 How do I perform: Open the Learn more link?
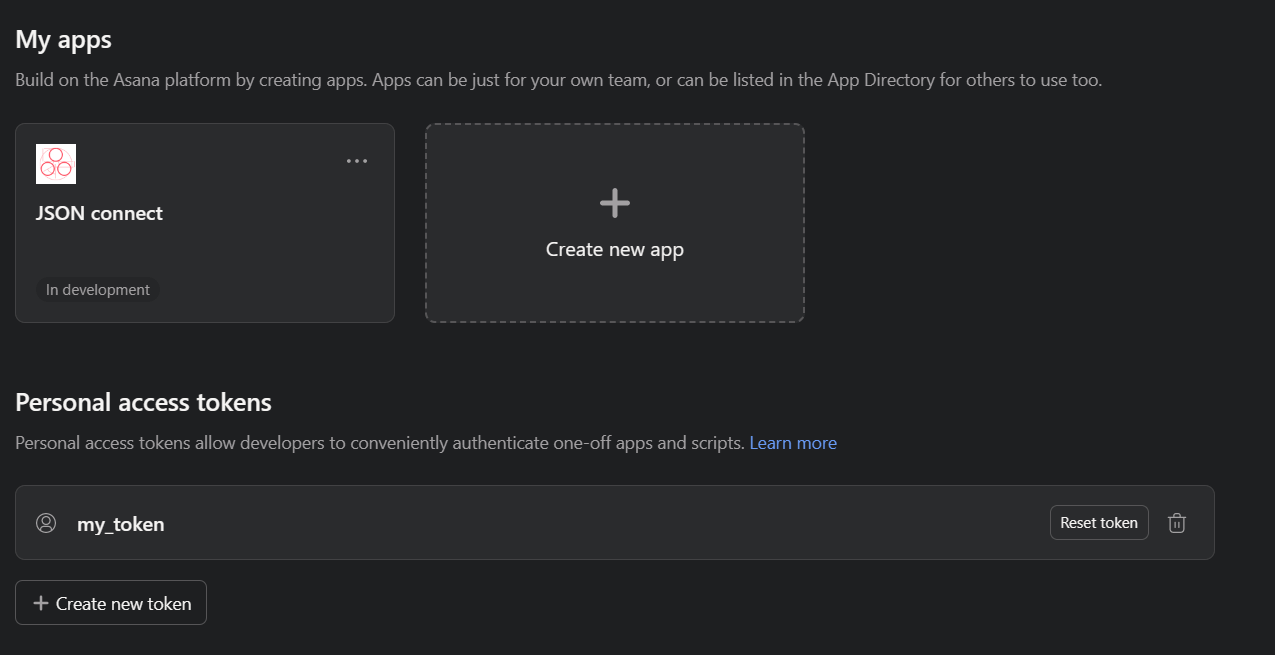coord(793,442)
